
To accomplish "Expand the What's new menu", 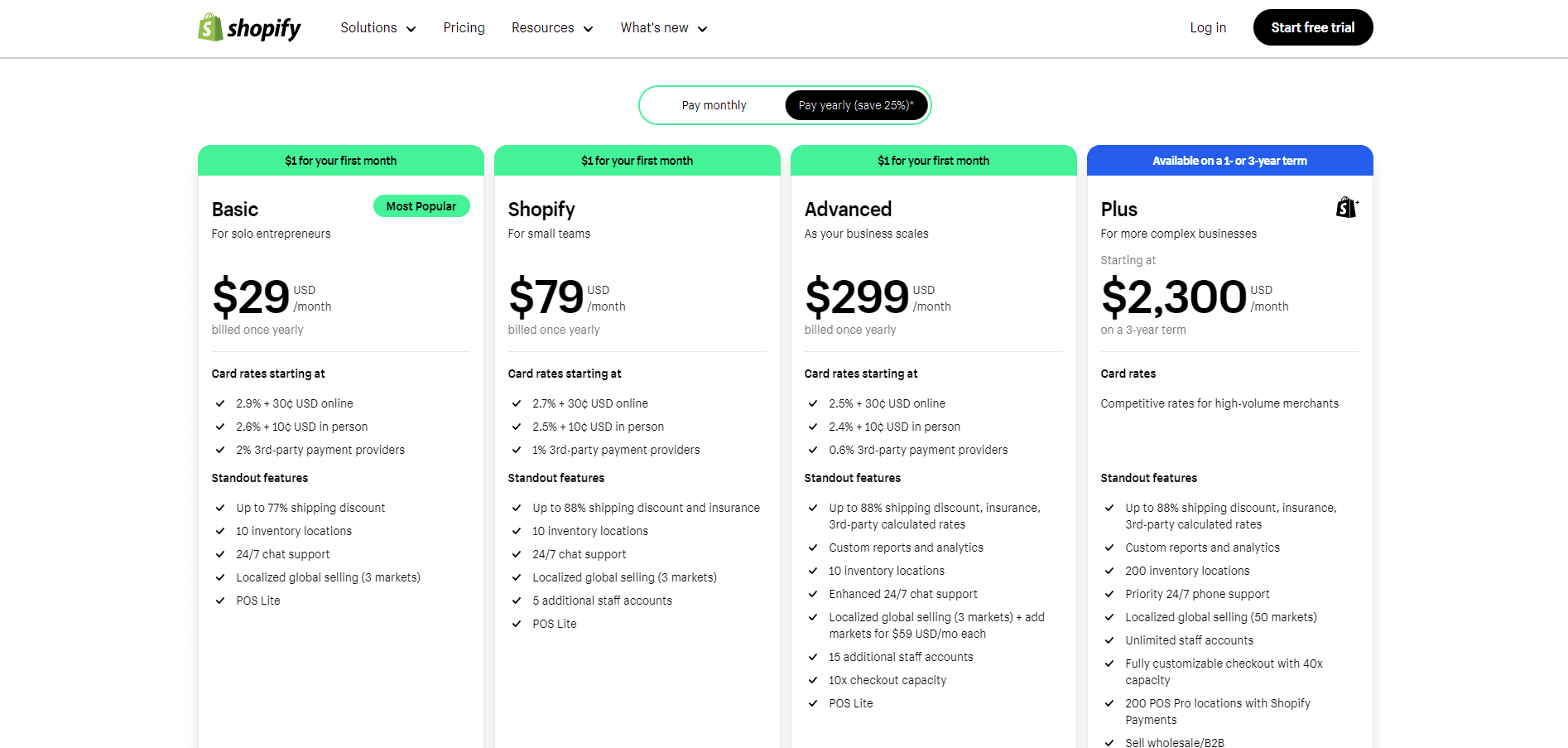I will pyautogui.click(x=664, y=28).
